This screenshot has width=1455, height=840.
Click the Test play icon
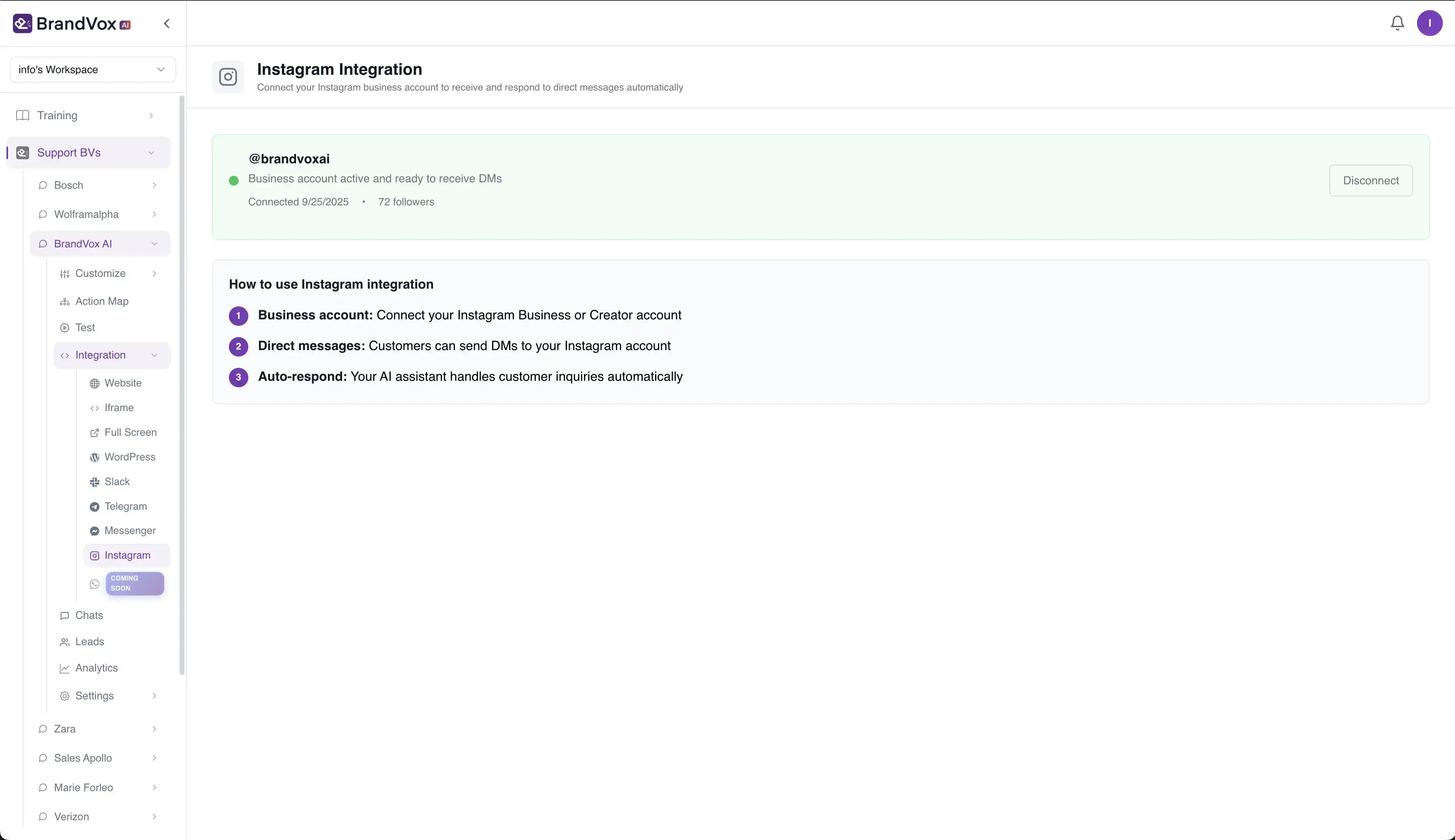coord(65,328)
